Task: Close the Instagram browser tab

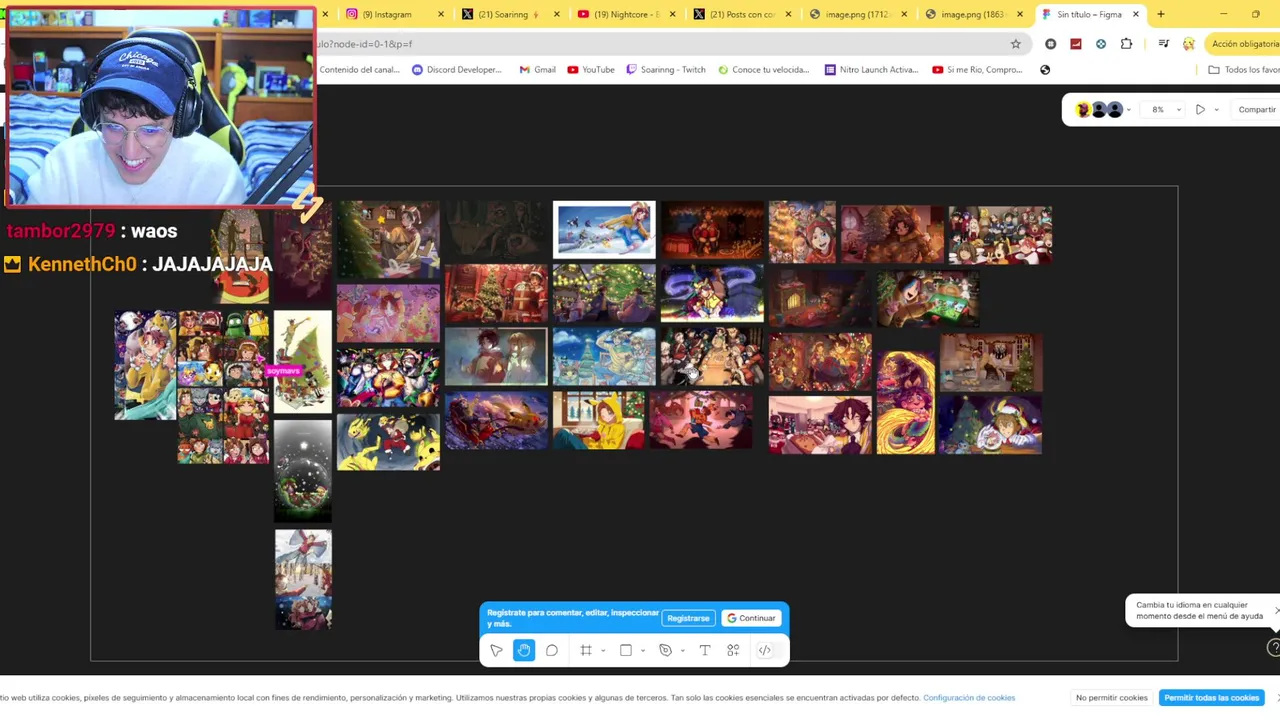Action: [x=441, y=14]
